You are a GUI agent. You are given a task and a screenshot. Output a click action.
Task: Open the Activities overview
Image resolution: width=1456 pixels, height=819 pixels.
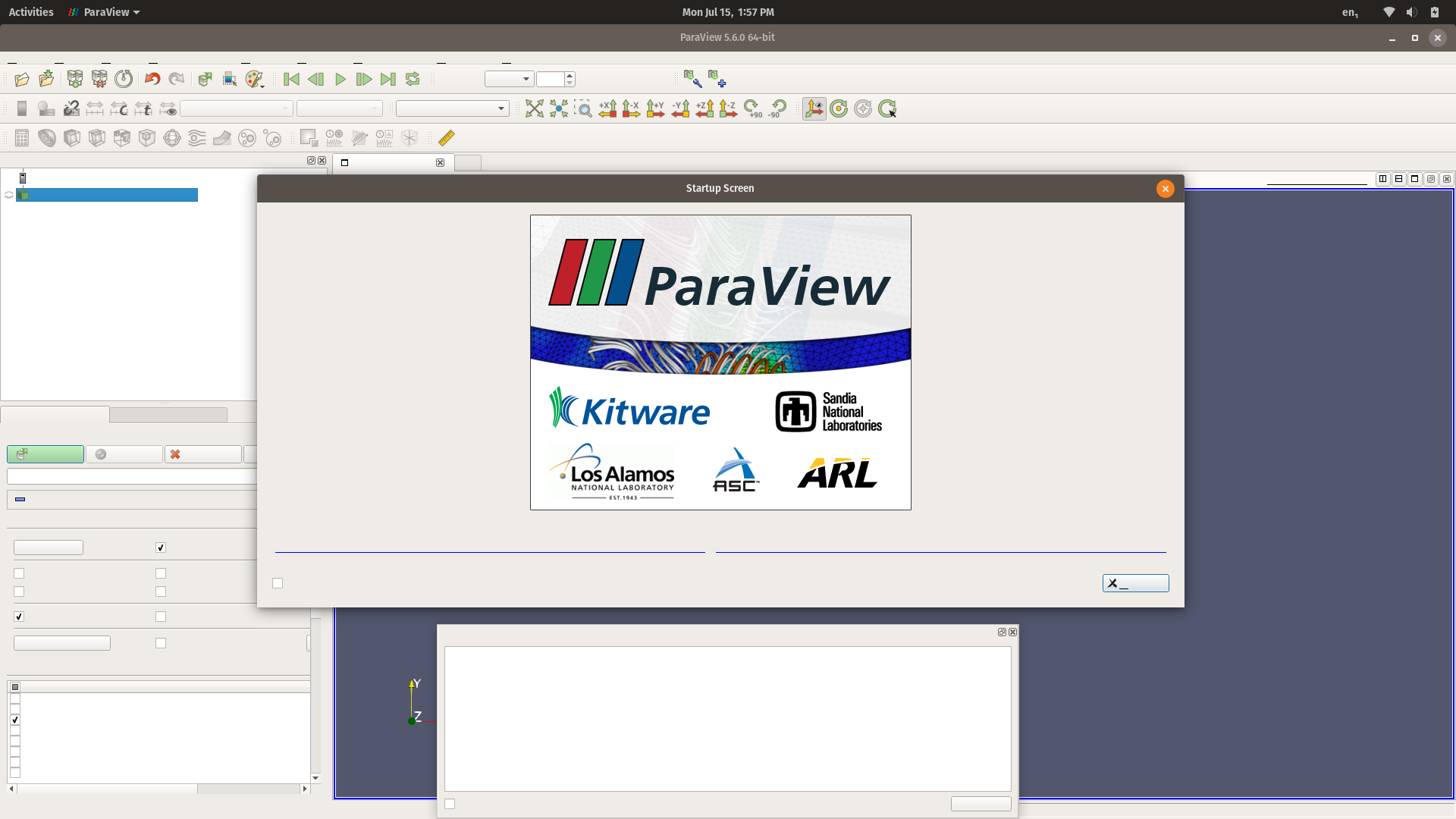[x=31, y=12]
